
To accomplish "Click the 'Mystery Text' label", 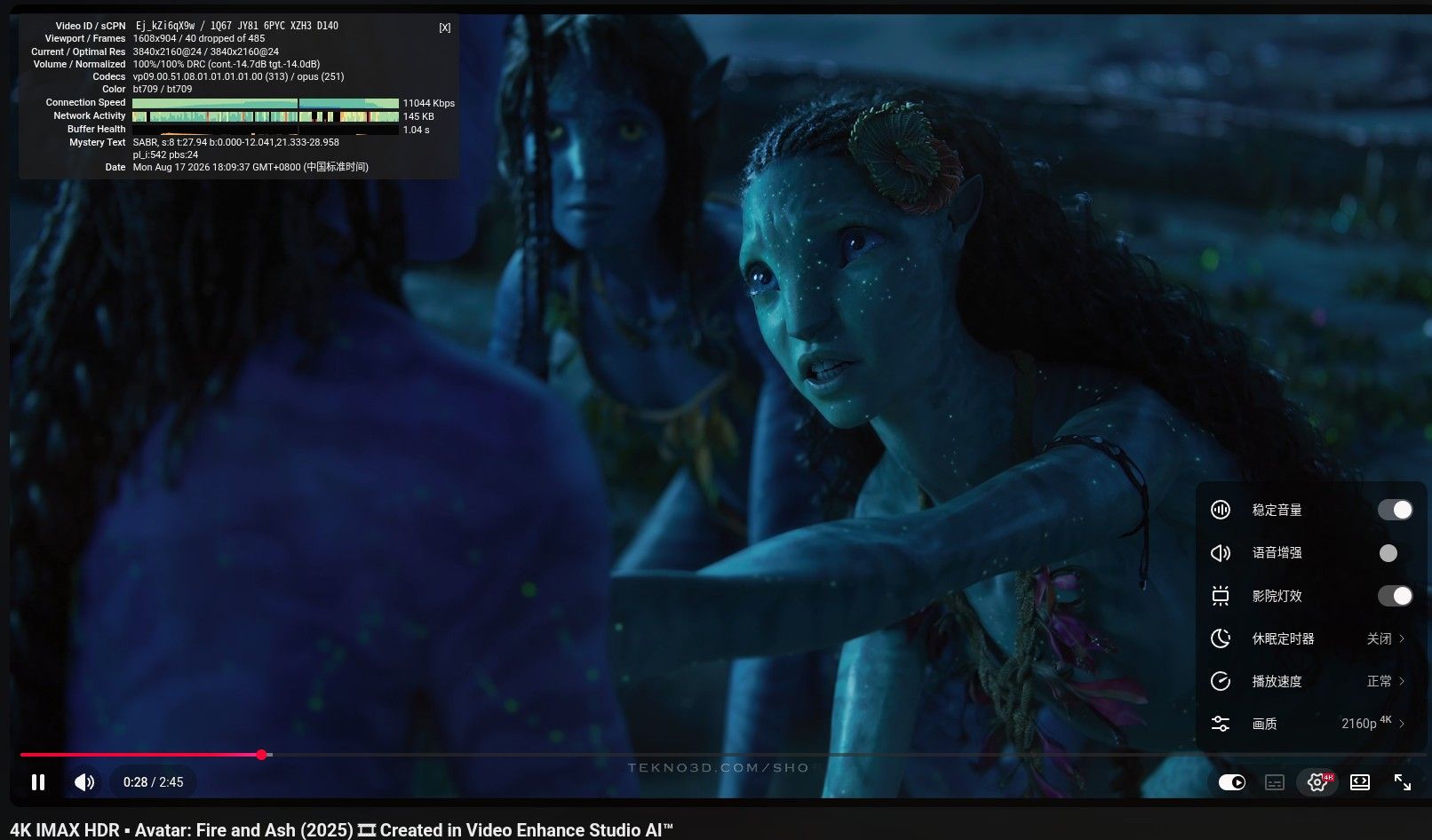I will (98, 142).
